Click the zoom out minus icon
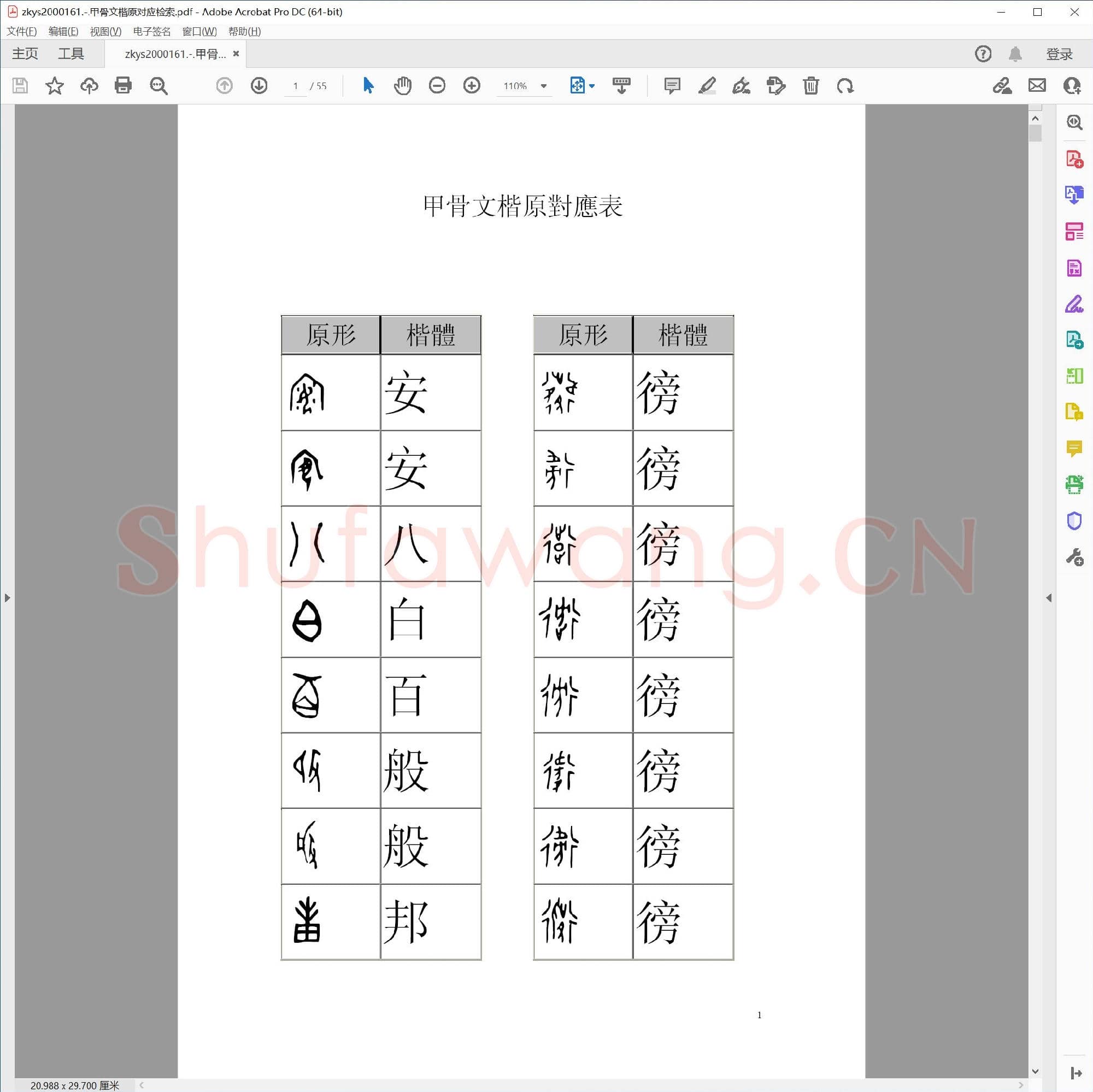This screenshot has height=1092, width=1093. pos(437,85)
